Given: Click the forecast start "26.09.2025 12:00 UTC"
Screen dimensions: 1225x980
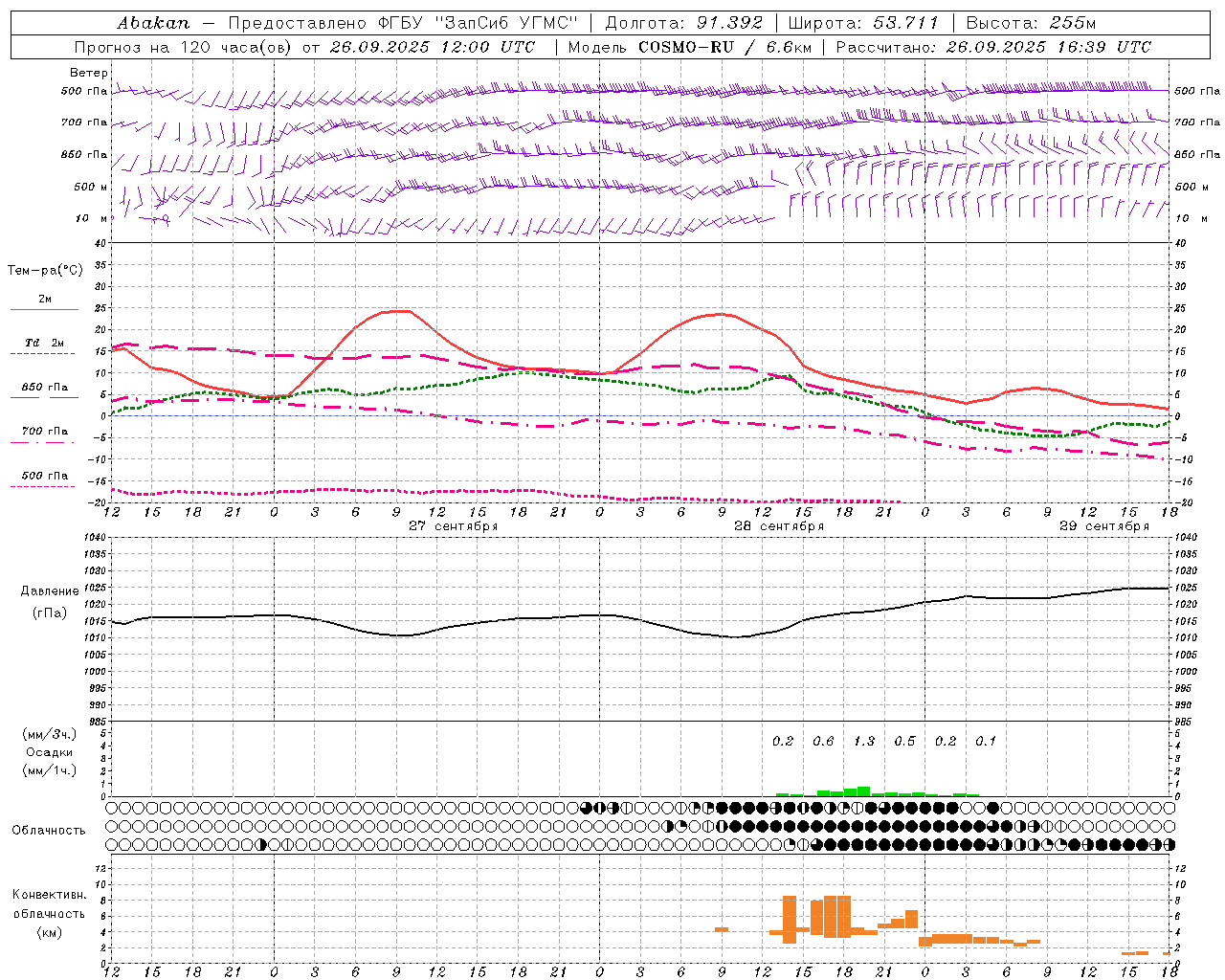Looking at the screenshot, I should point(433,47).
